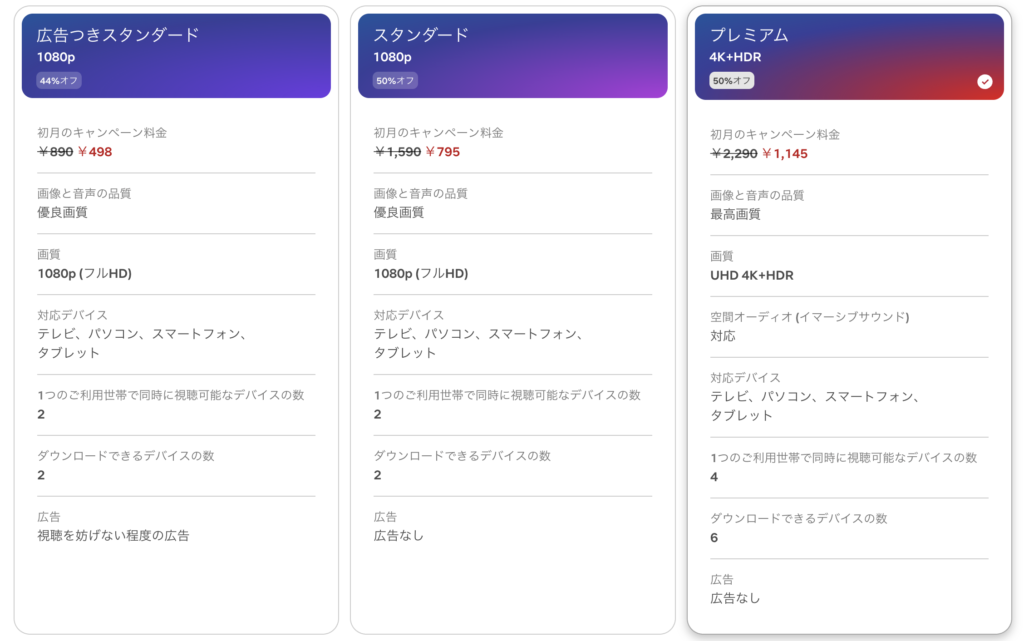Screen dimensions: 1024x641
Task: Click the ￥498 campaign price
Action: (95, 152)
